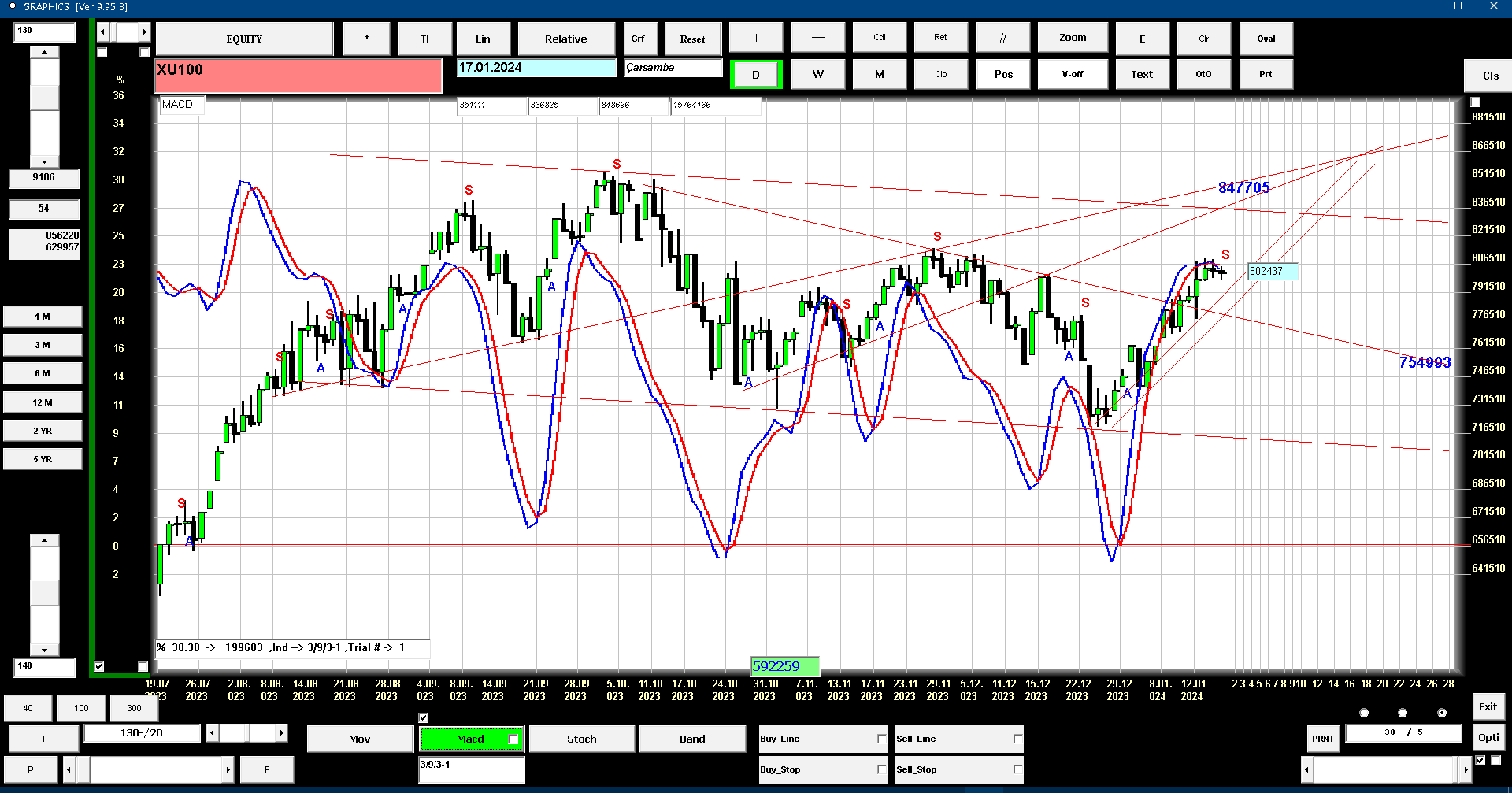Switch to weekly W timeframe

(818, 74)
